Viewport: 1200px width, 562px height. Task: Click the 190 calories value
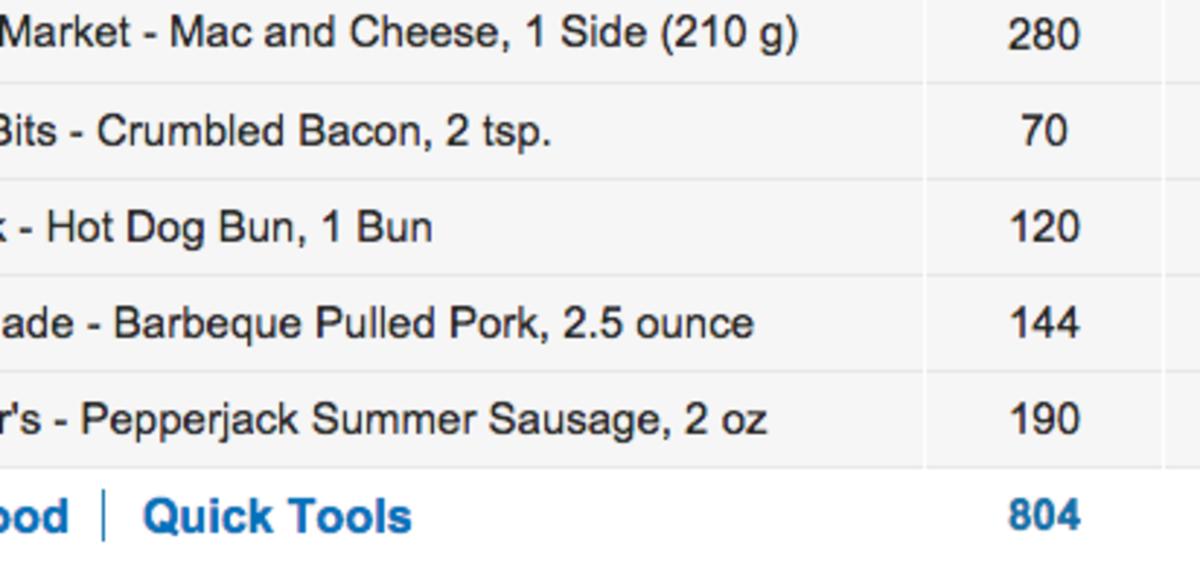(1043, 420)
